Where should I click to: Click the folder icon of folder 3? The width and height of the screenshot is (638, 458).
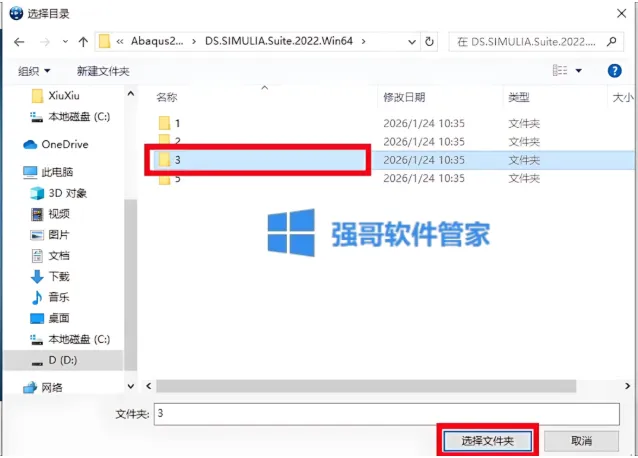click(164, 159)
